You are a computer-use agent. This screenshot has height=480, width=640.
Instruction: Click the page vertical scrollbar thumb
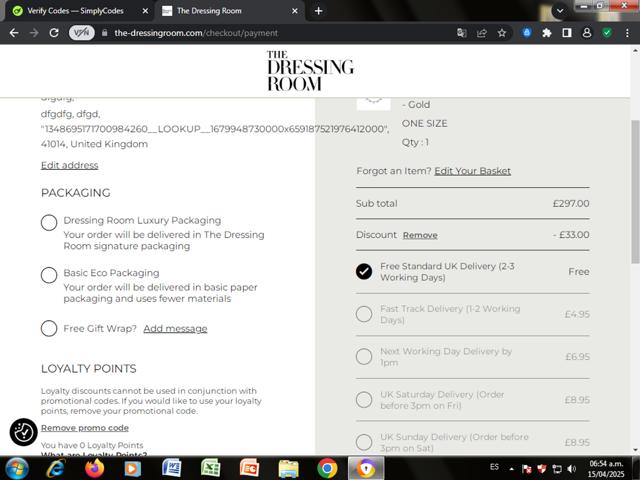[x=635, y=192]
